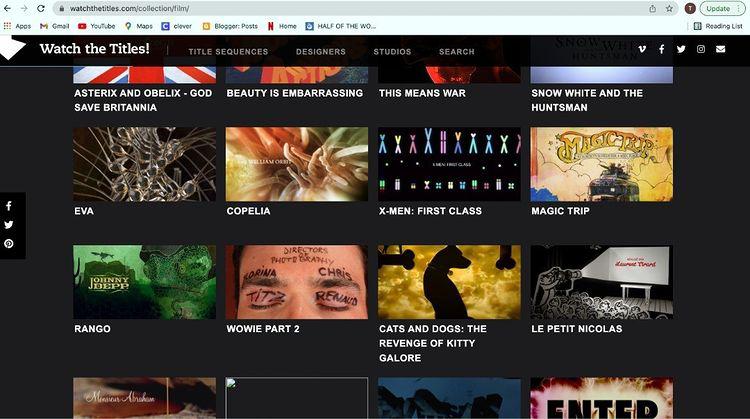
Task: Reload the page
Action: click(x=41, y=9)
